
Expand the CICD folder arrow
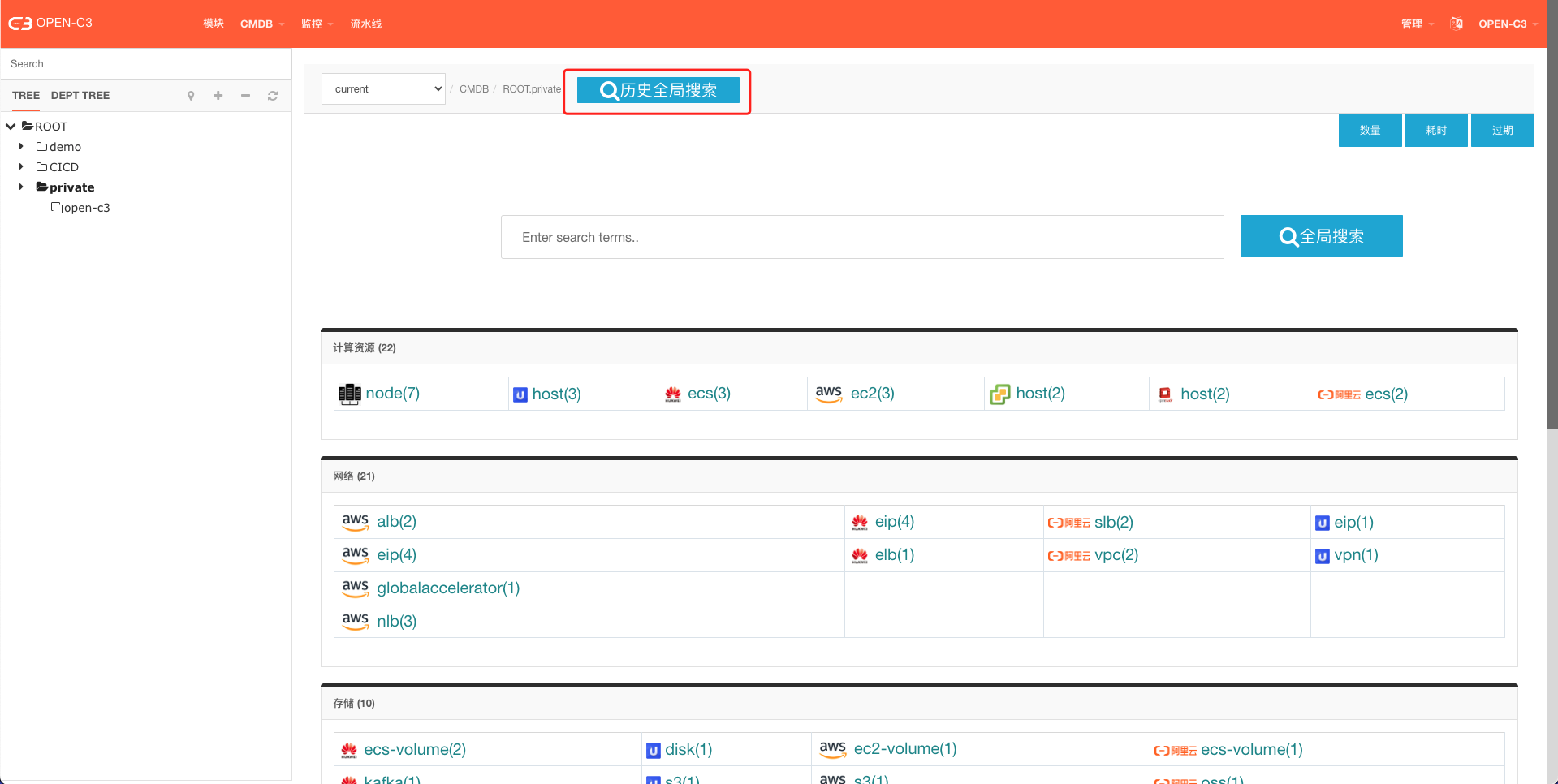21,167
